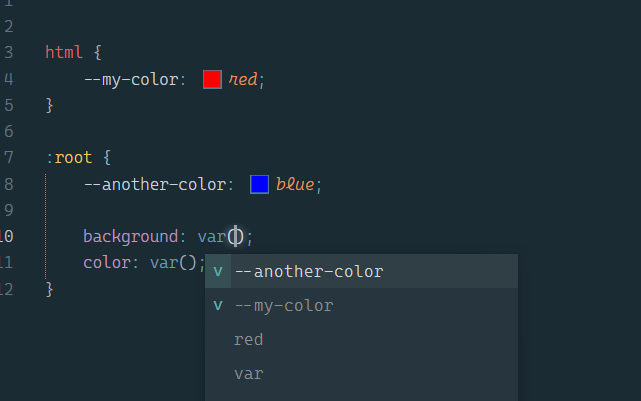Open the blue color swatch picker

(x=259, y=184)
